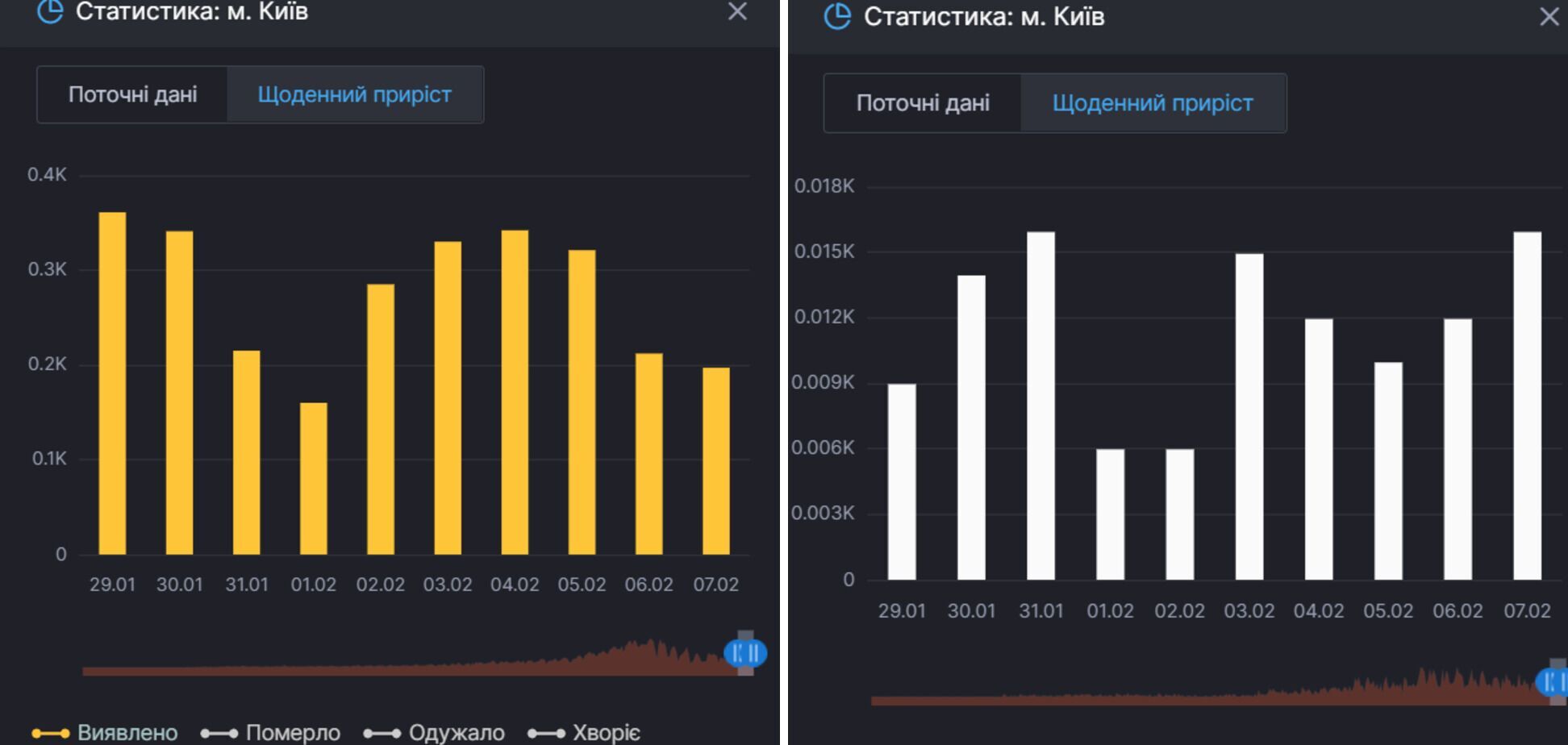
Task: Toggle the Хворіє legend series
Action: (584, 732)
